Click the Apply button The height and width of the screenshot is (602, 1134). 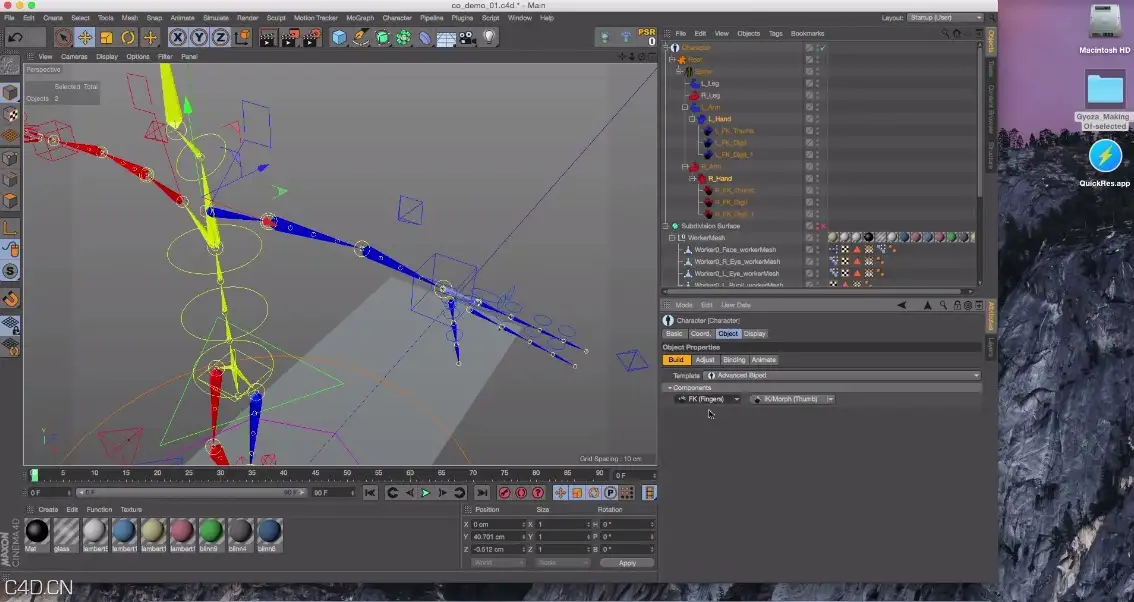(x=627, y=563)
